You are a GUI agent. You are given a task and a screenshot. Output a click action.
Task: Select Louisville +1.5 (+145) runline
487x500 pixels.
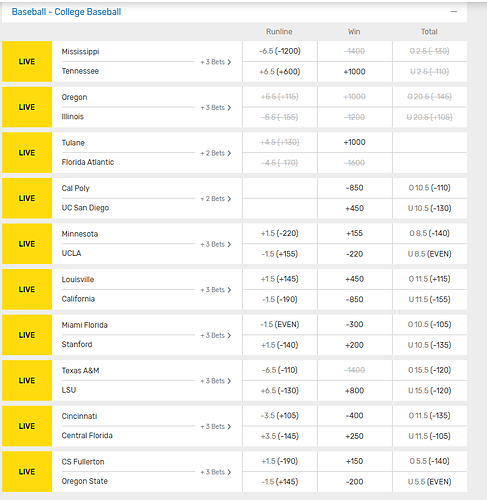pyautogui.click(x=280, y=279)
